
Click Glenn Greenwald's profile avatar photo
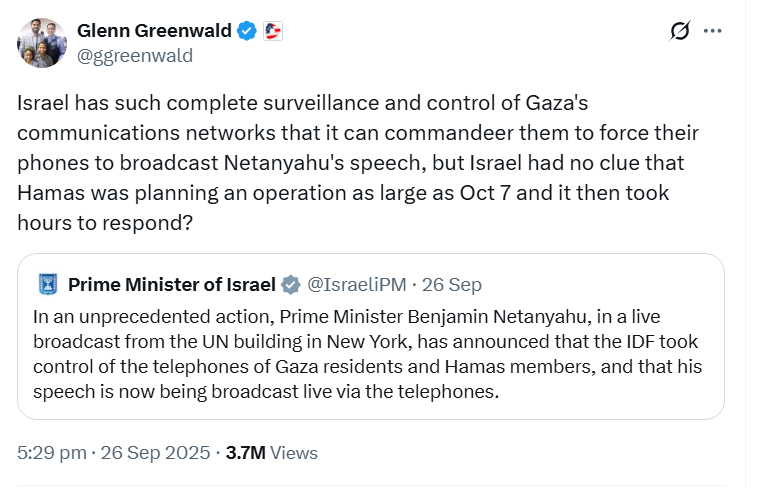pyautogui.click(x=42, y=43)
